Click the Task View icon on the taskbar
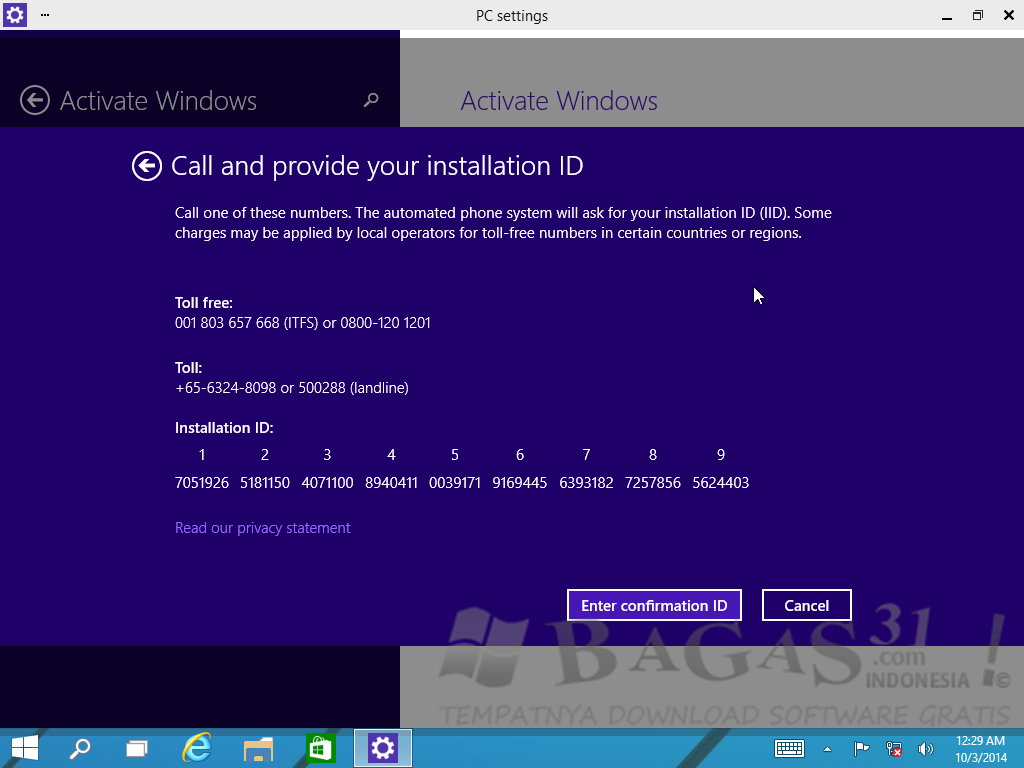Image resolution: width=1024 pixels, height=768 pixels. [x=136, y=748]
